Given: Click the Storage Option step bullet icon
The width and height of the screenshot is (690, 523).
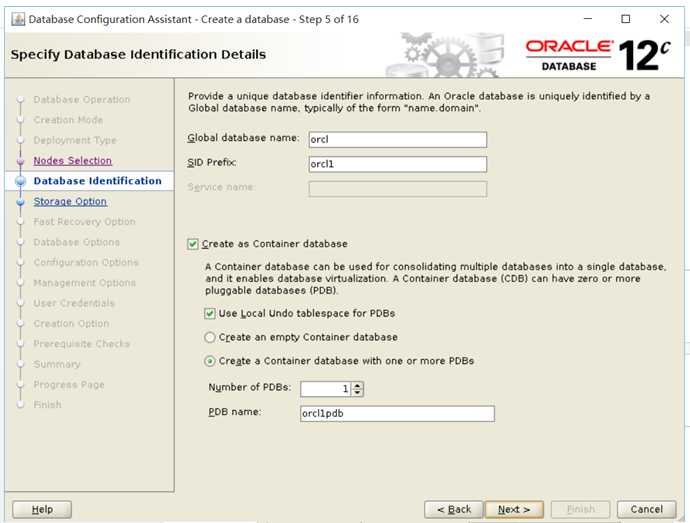Looking at the screenshot, I should coord(20,202).
